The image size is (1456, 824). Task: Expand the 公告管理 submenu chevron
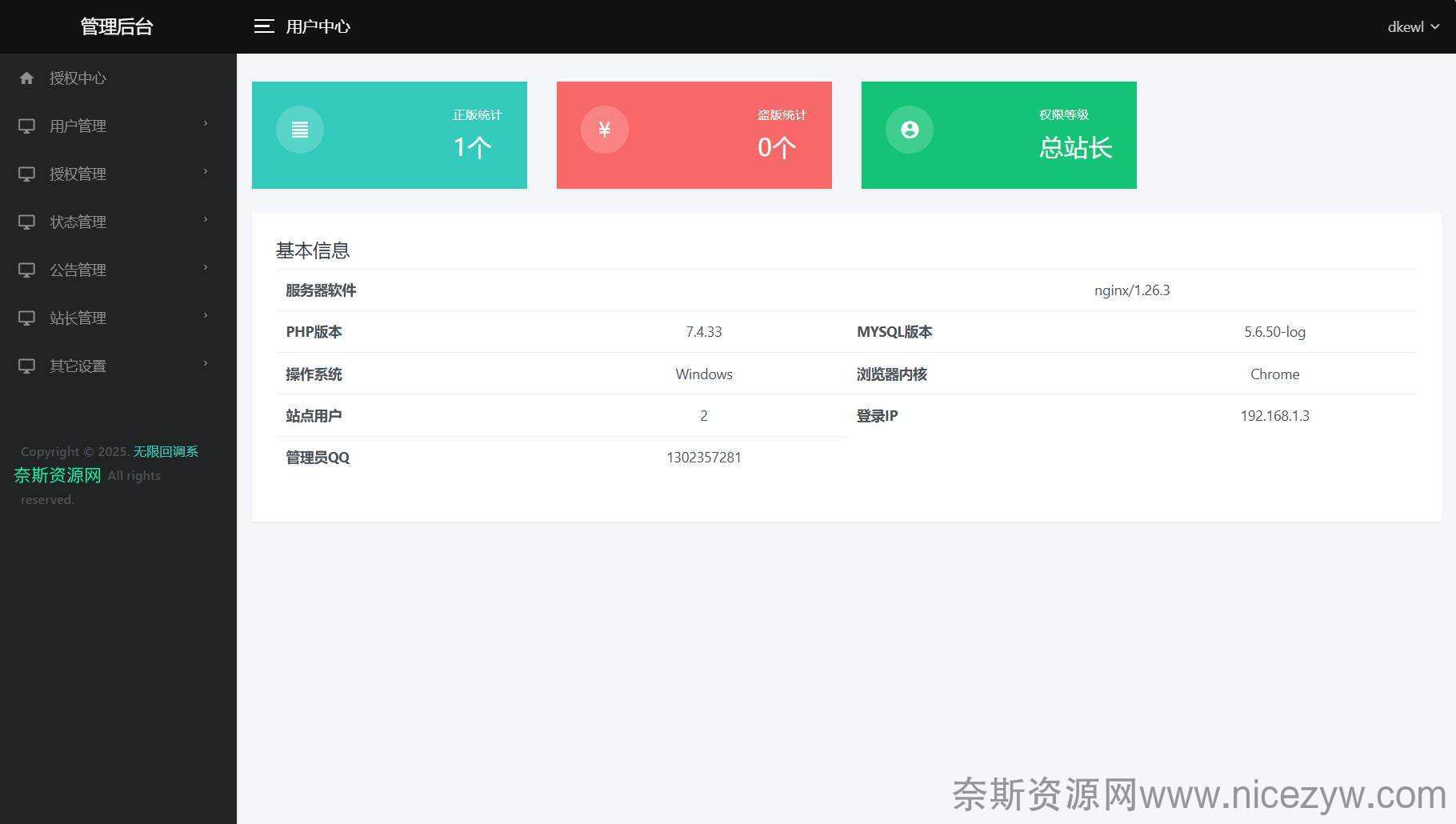coord(206,267)
